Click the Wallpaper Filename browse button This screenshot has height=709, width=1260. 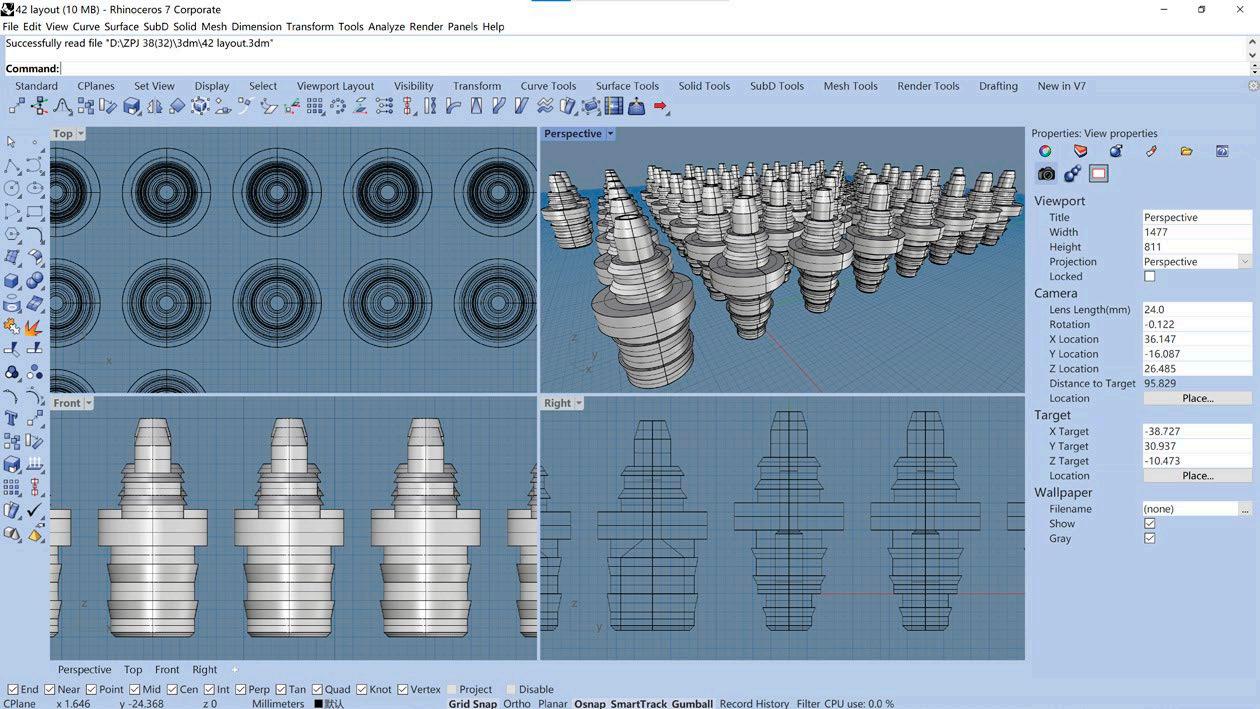coord(1245,510)
